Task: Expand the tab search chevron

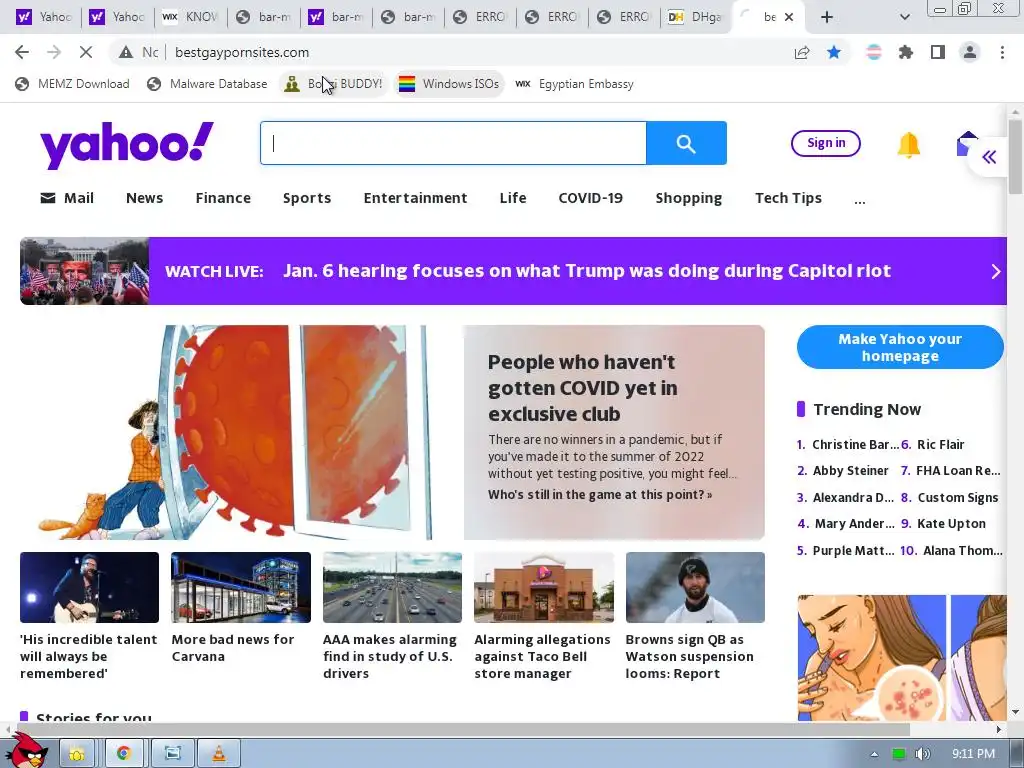Action: (x=904, y=17)
